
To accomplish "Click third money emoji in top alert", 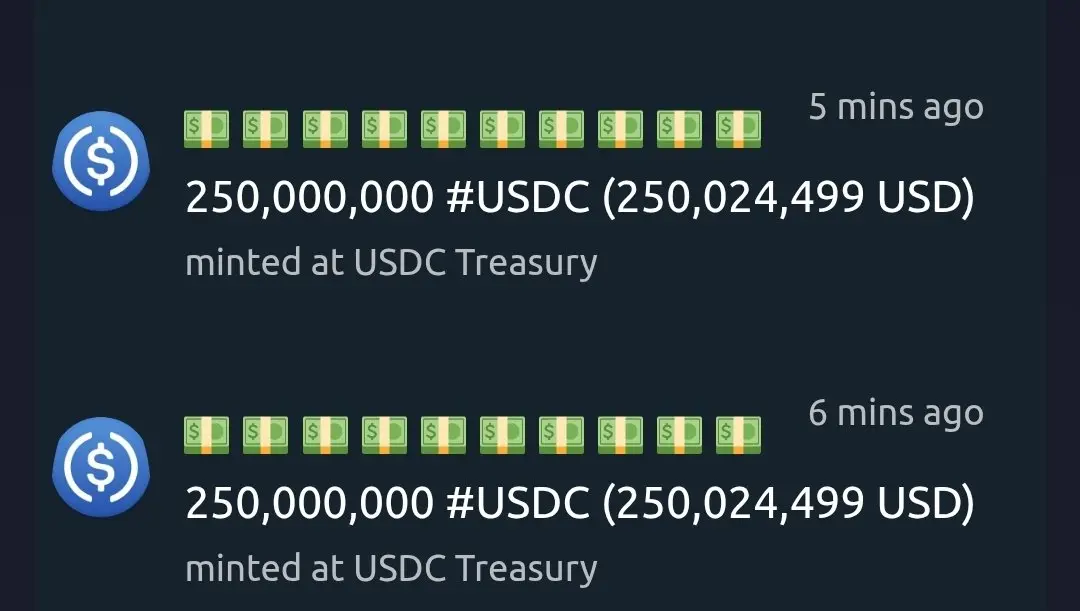I will tap(325, 129).
